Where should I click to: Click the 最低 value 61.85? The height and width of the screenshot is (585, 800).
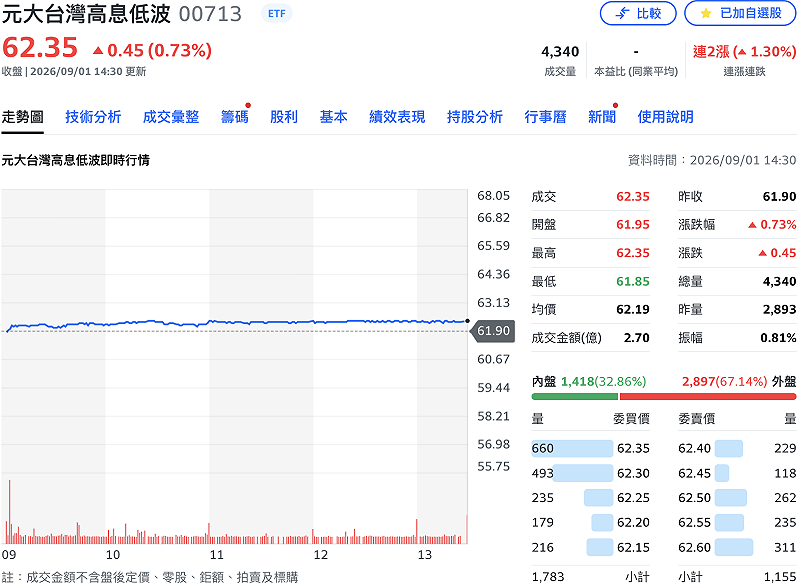point(633,281)
